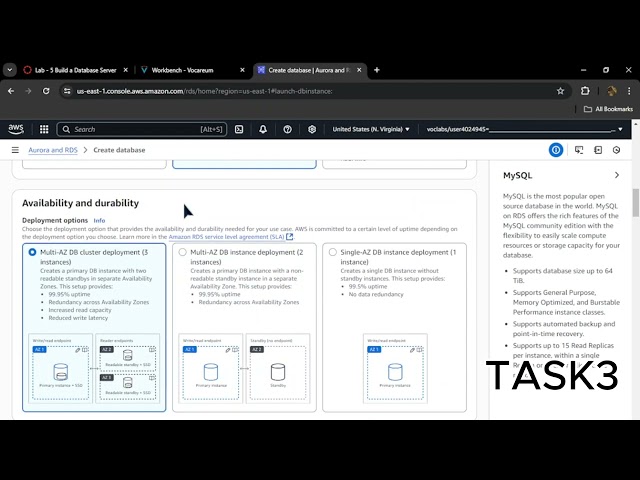Open the notifications bell

coord(263,129)
